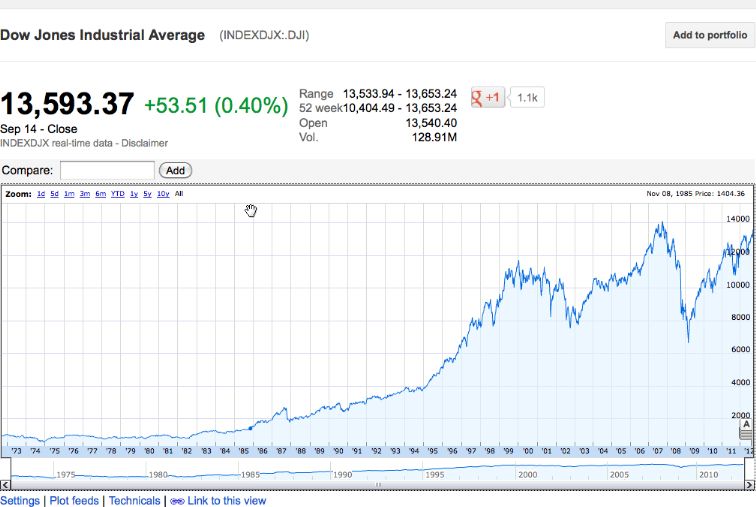The width and height of the screenshot is (756, 507).
Task: Click Link to this view
Action: pyautogui.click(x=227, y=501)
